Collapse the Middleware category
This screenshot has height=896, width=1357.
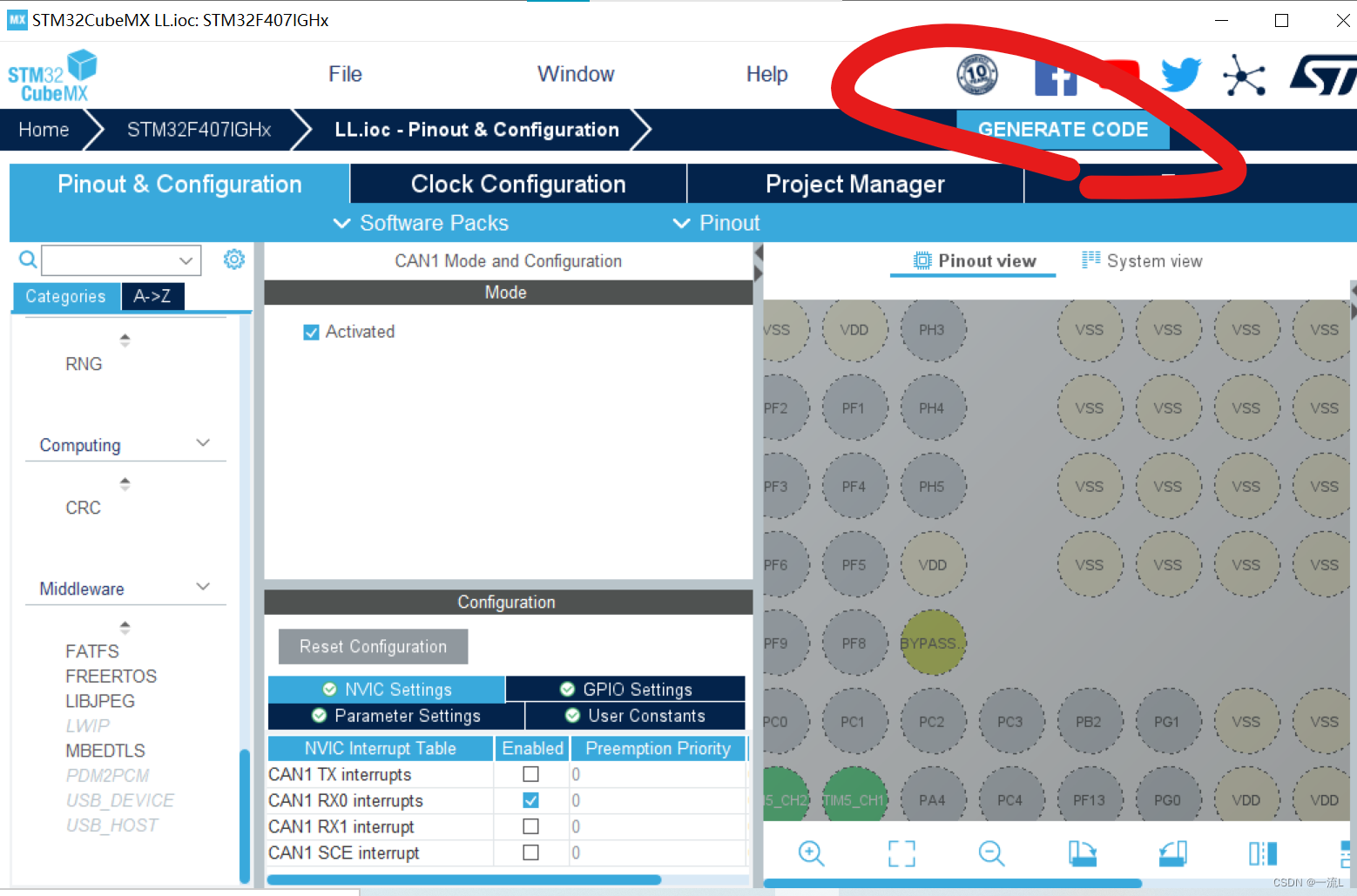[x=203, y=588]
